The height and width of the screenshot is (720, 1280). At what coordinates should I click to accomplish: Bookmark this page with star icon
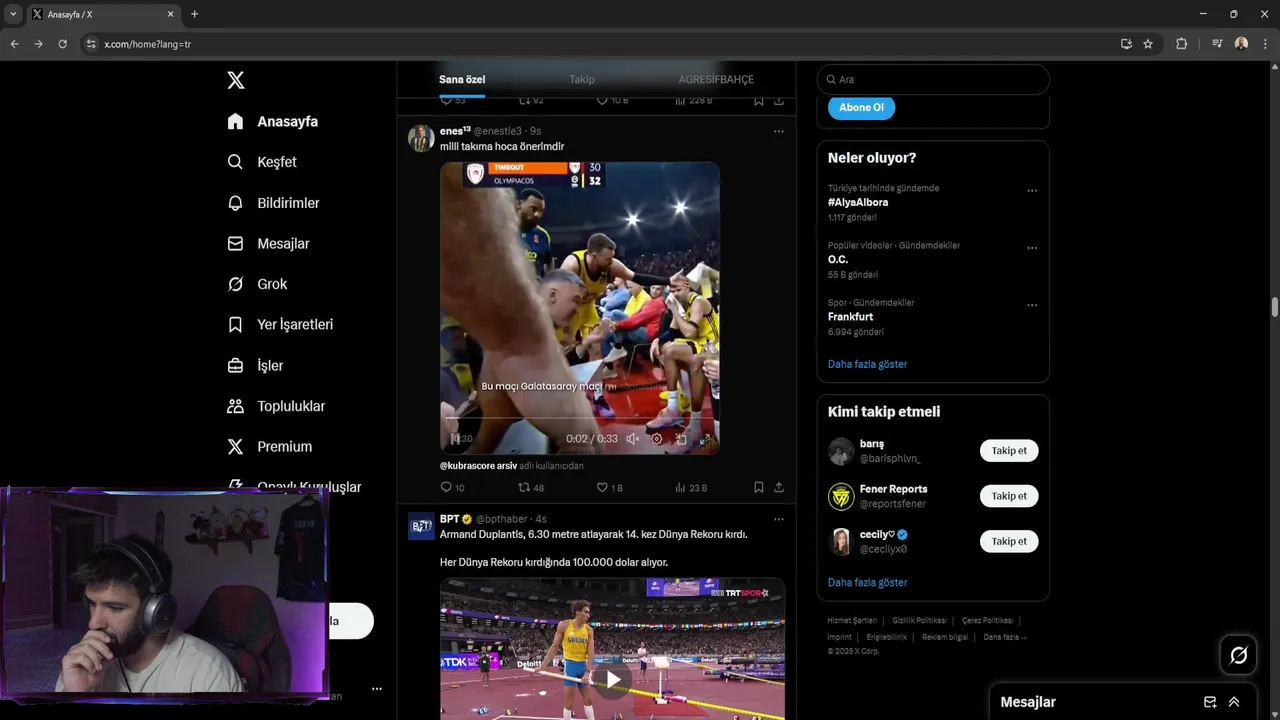pos(1148,44)
